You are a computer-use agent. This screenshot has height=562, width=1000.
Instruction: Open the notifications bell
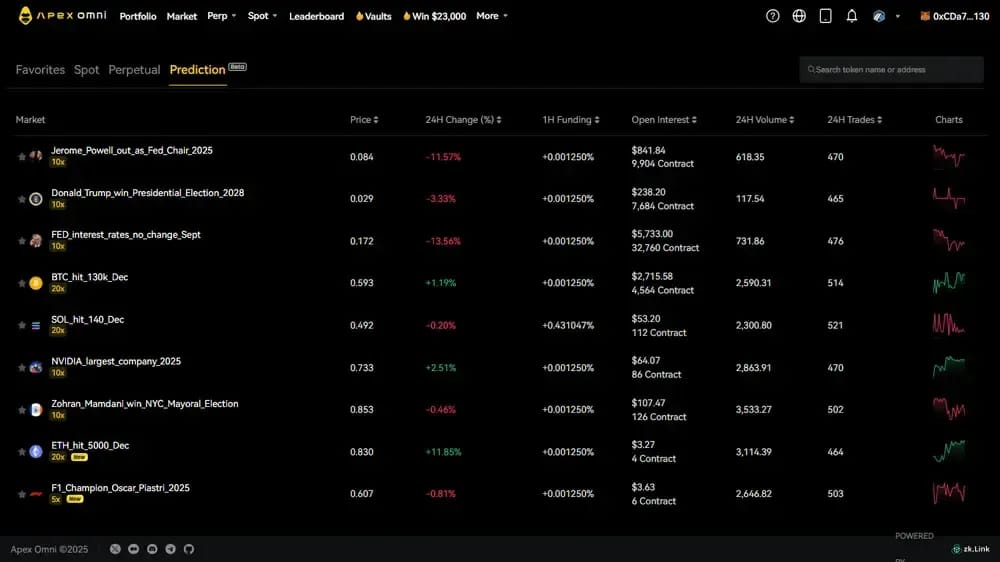[851, 16]
